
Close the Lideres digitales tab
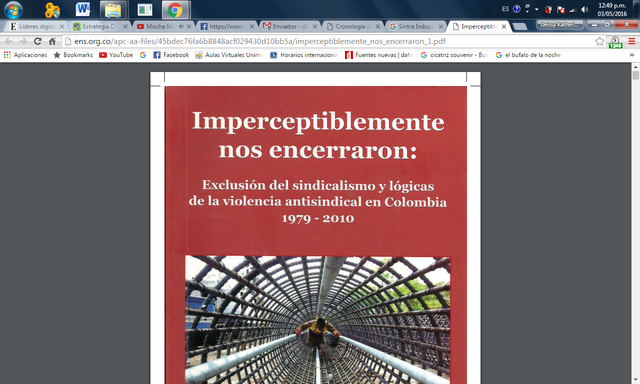point(62,26)
